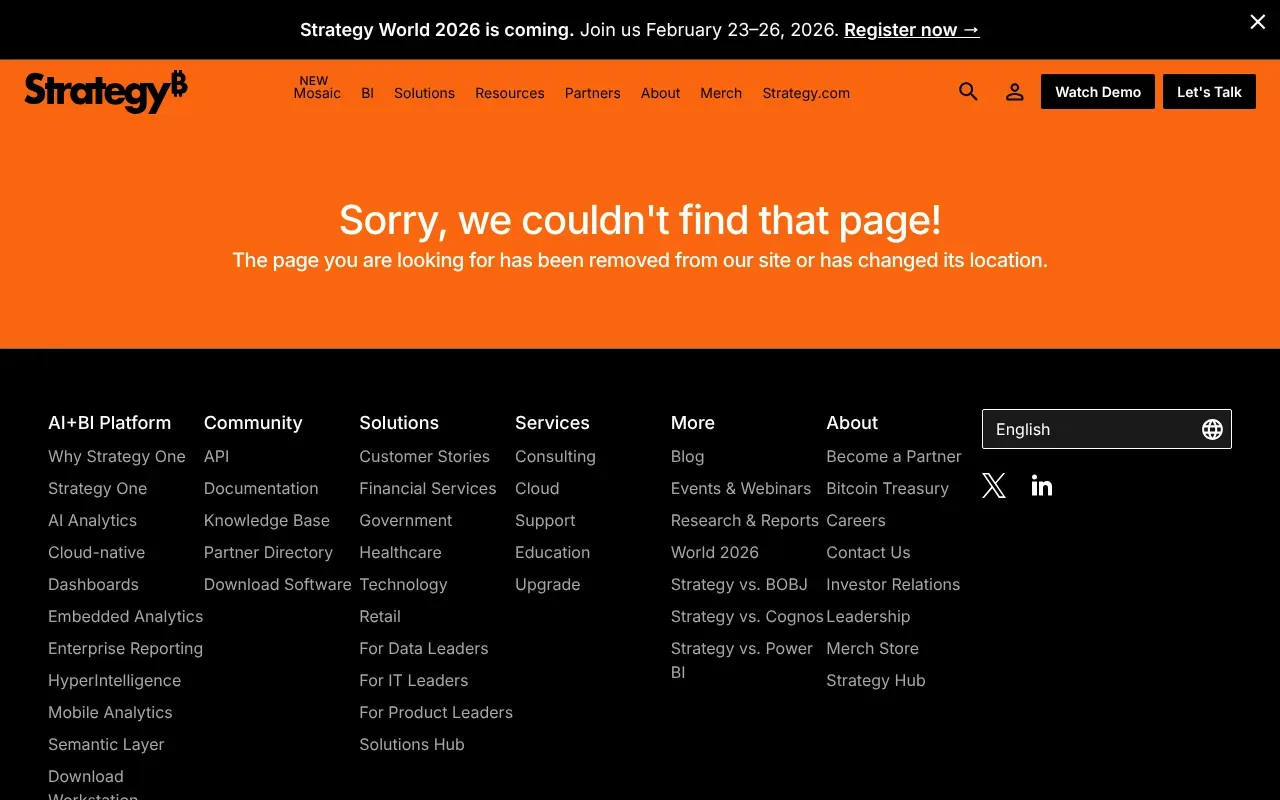Click the BI navigation item
Viewport: 1280px width, 800px height.
tap(367, 93)
